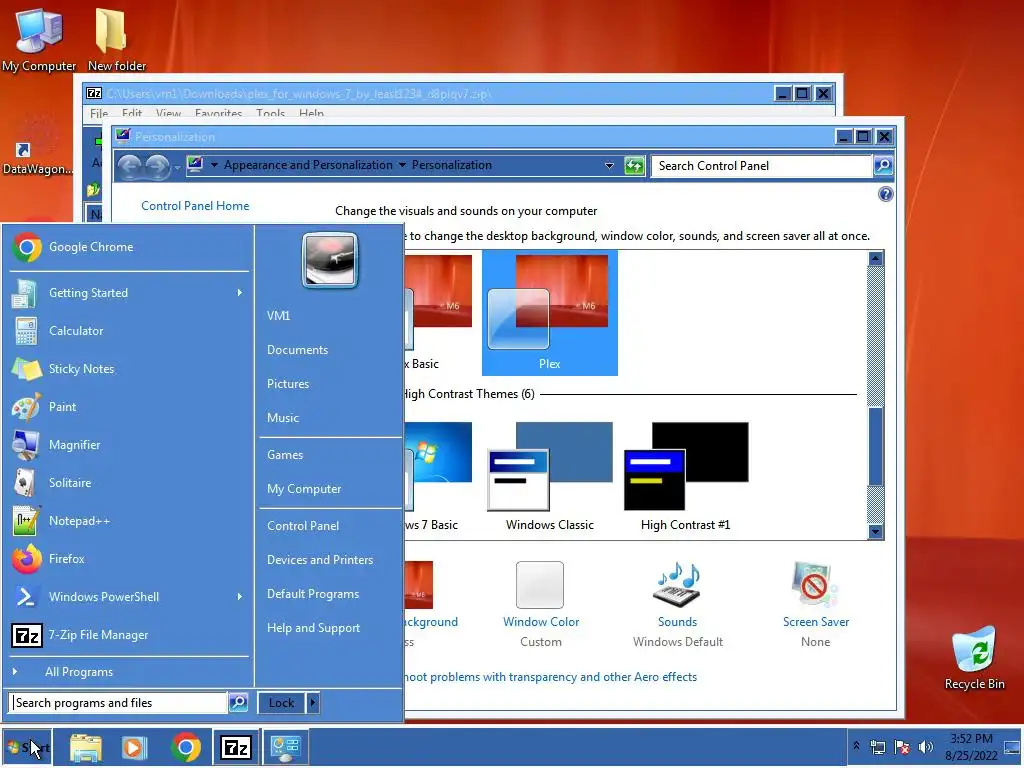Switch to 7-Zip window in taskbar

(x=236, y=748)
